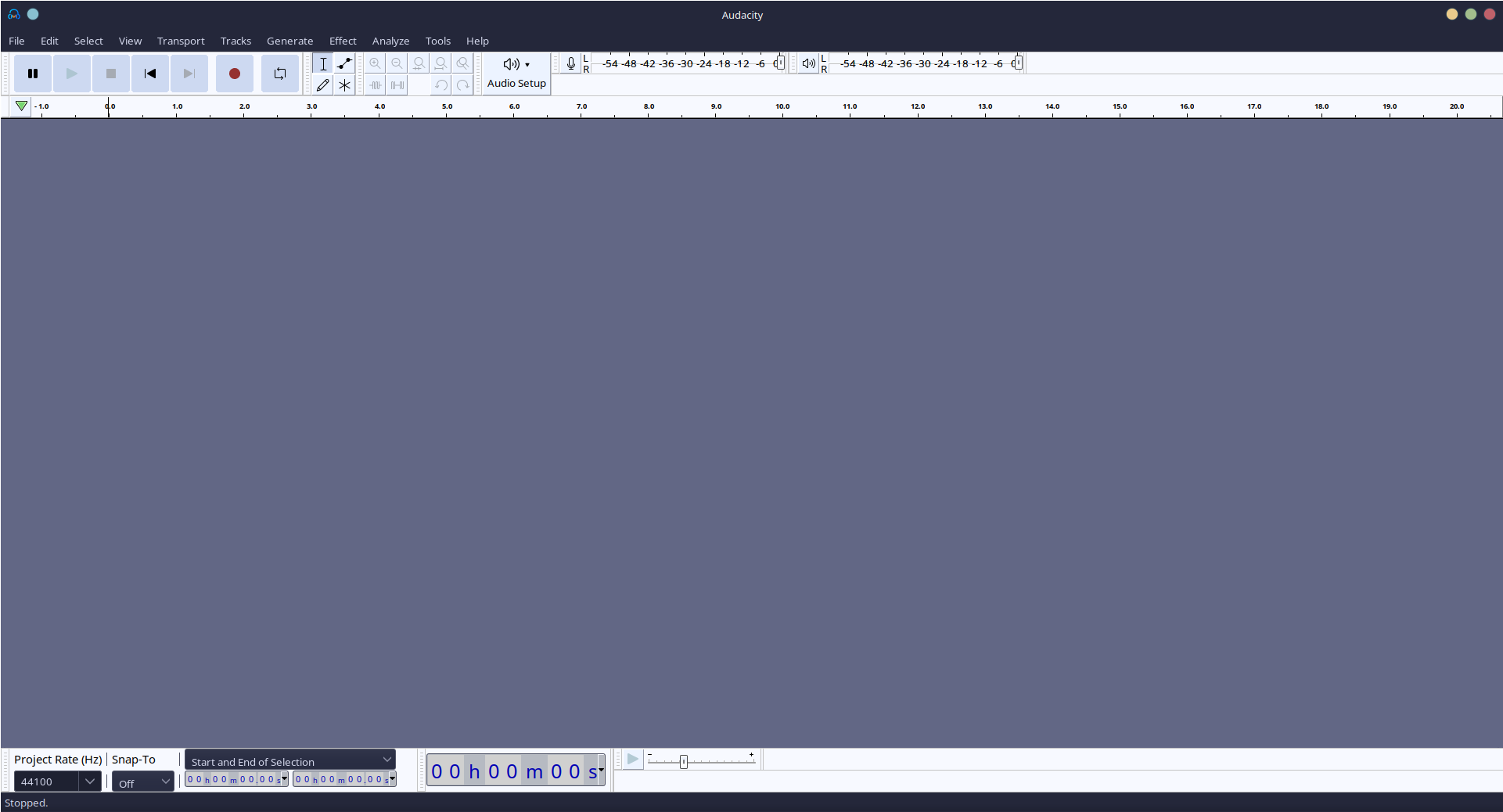1503x812 pixels.
Task: Click the selection end time field
Action: click(x=341, y=779)
